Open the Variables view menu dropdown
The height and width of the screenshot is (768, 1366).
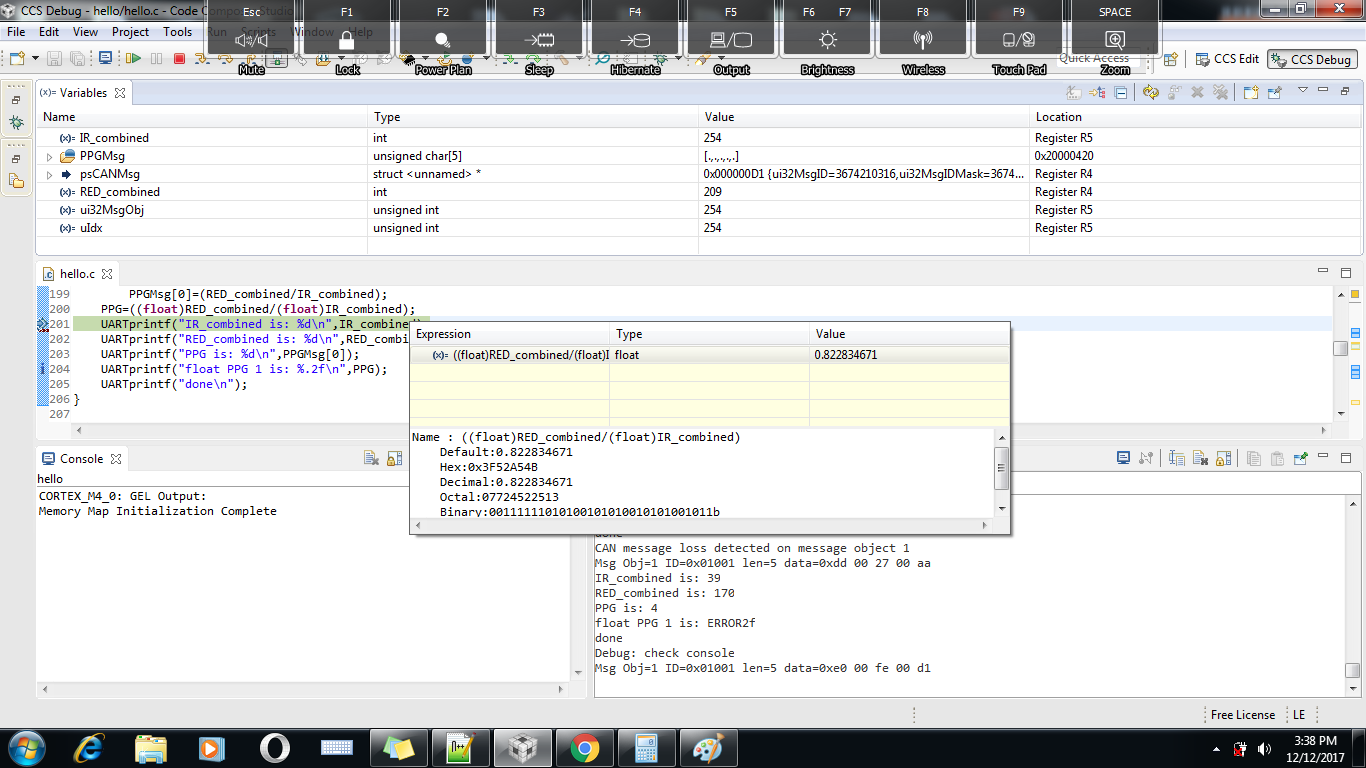click(x=1302, y=92)
